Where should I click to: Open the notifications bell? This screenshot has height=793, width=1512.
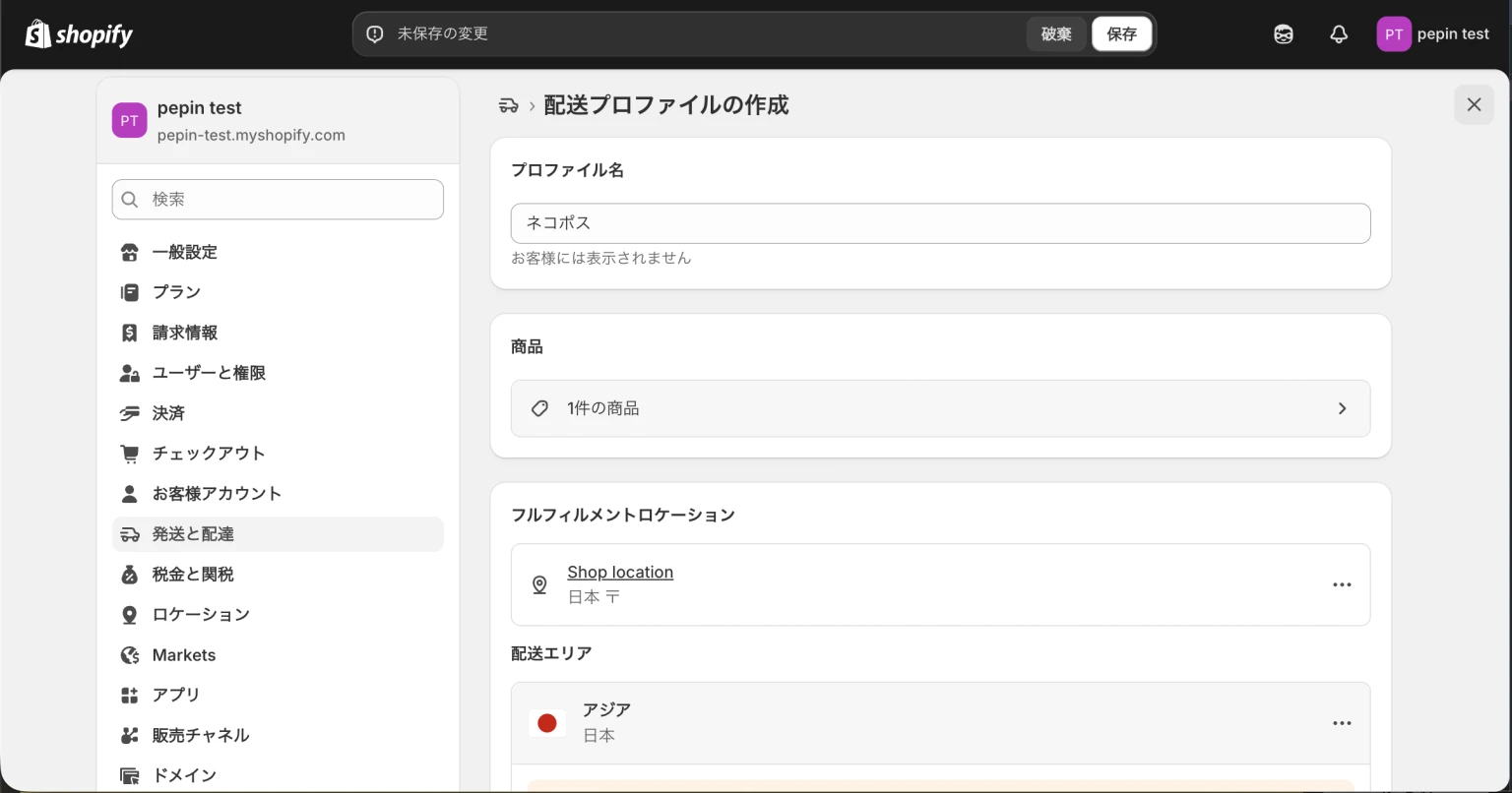pos(1339,34)
